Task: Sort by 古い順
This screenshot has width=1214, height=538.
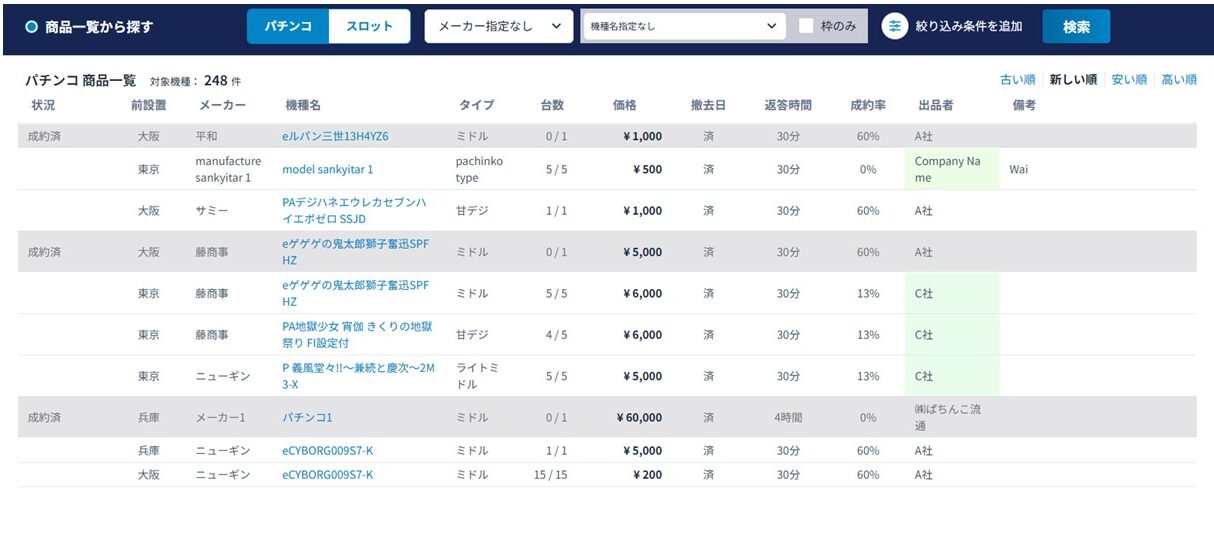Action: (x=1019, y=80)
